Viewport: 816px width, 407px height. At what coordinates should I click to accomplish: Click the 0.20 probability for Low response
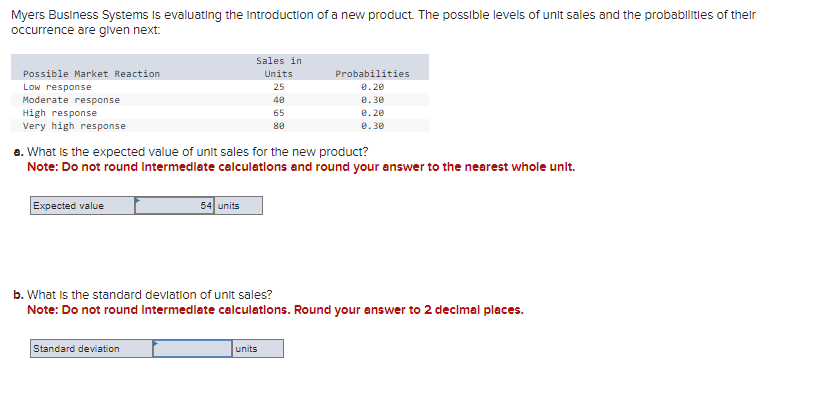click(x=373, y=87)
